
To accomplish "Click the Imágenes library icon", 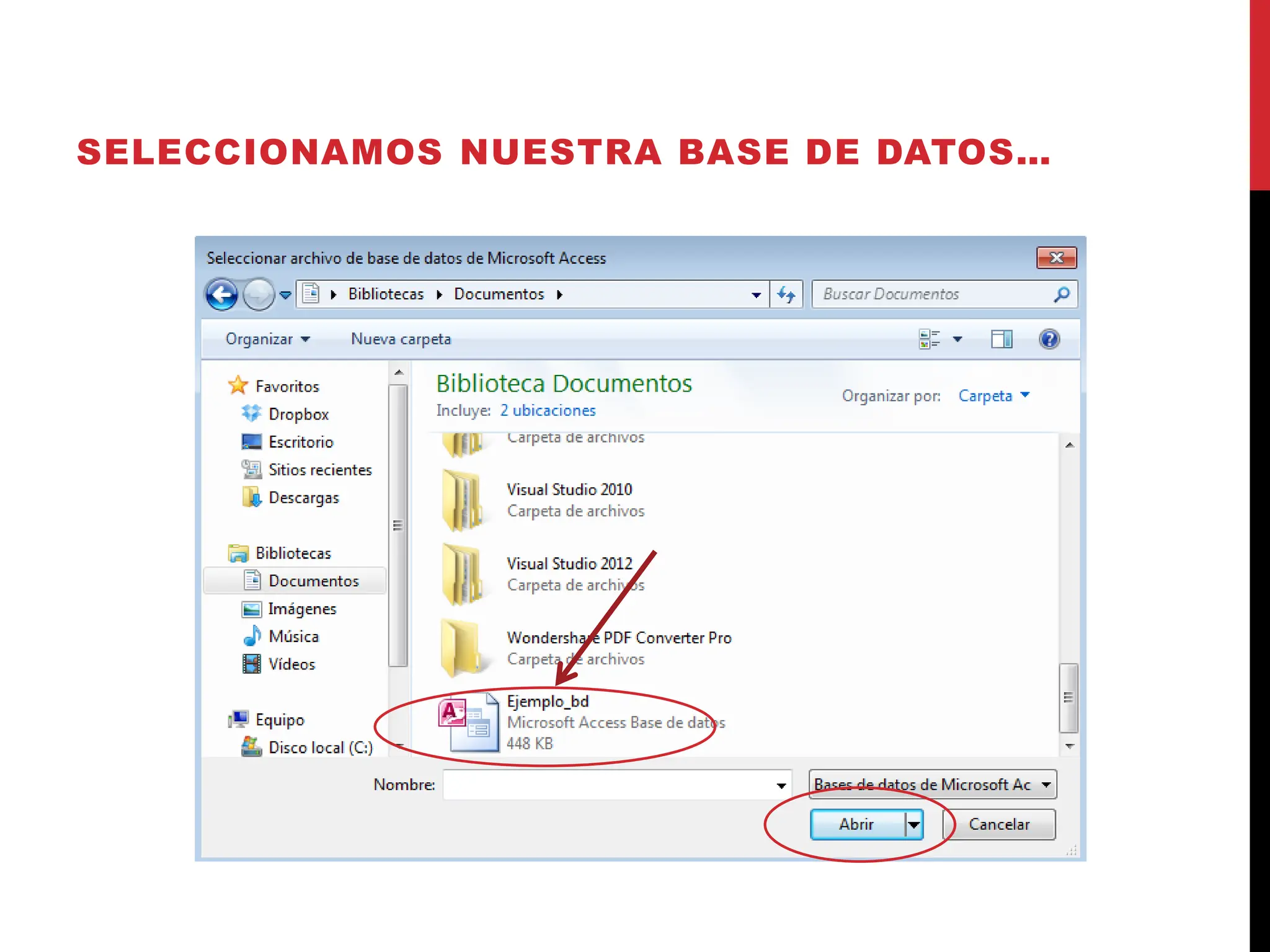I will pyautogui.click(x=251, y=609).
